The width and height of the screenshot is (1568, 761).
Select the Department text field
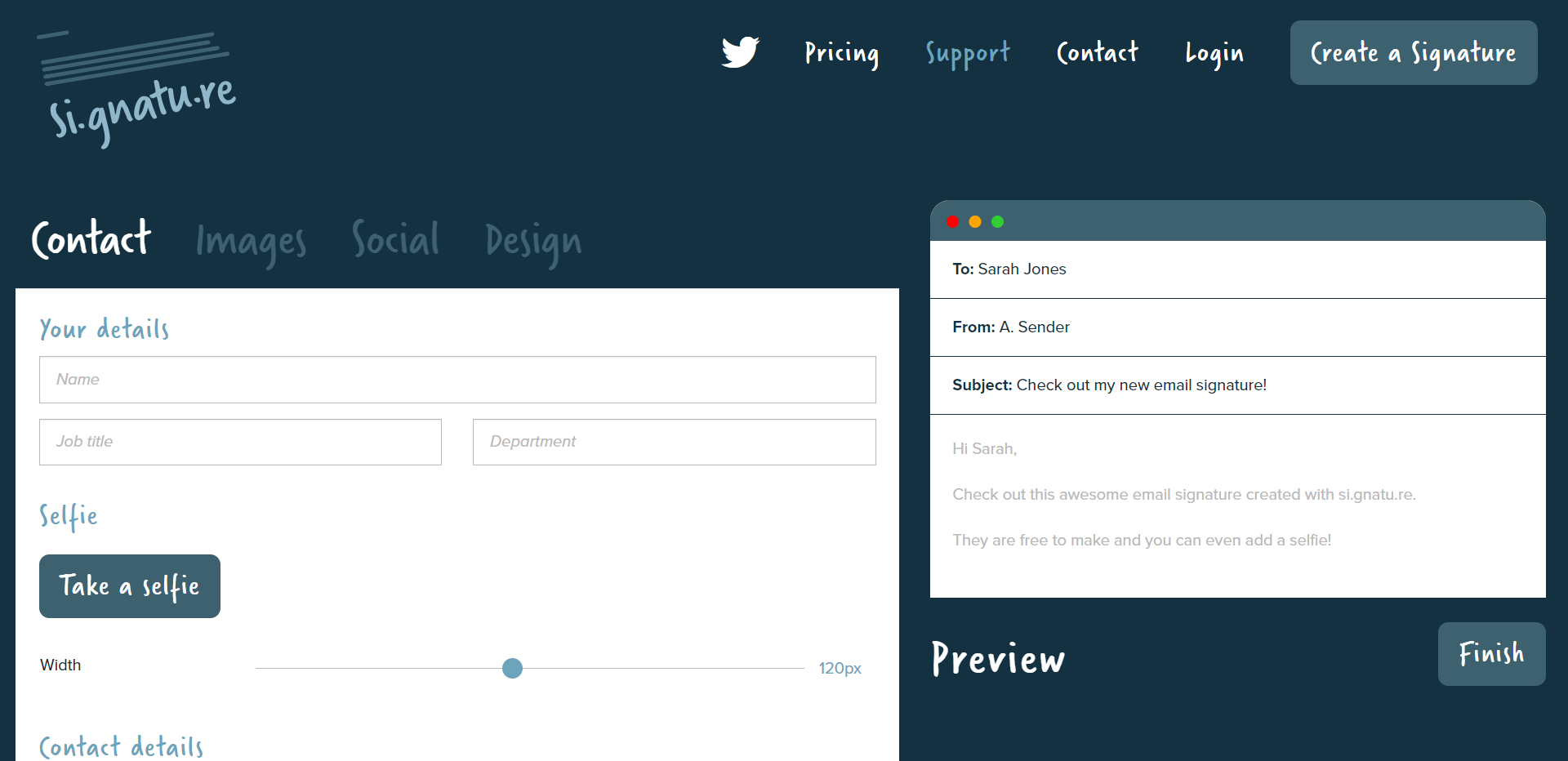674,442
